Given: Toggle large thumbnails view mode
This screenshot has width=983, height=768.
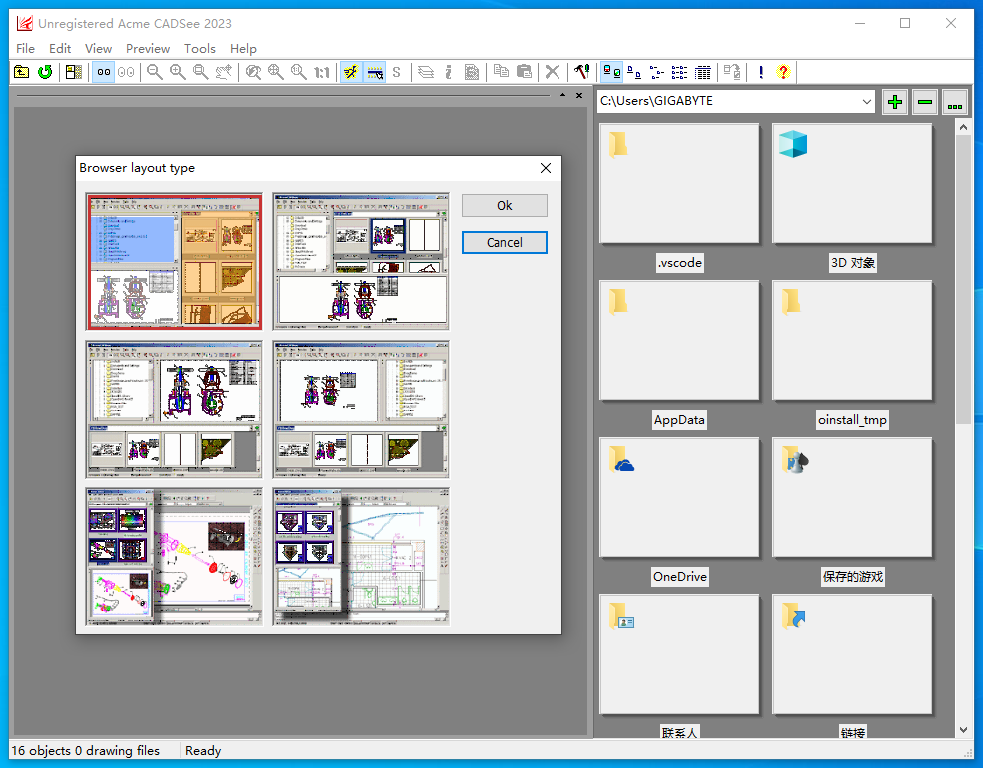Looking at the screenshot, I should coord(611,72).
